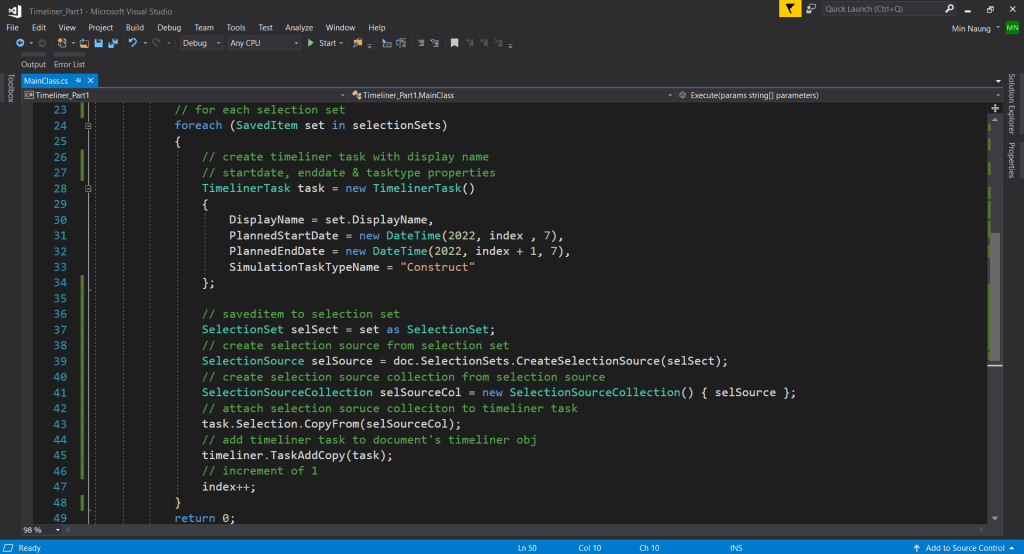Image resolution: width=1024 pixels, height=554 pixels.
Task: Click the Open File folder icon
Action: coord(85,43)
